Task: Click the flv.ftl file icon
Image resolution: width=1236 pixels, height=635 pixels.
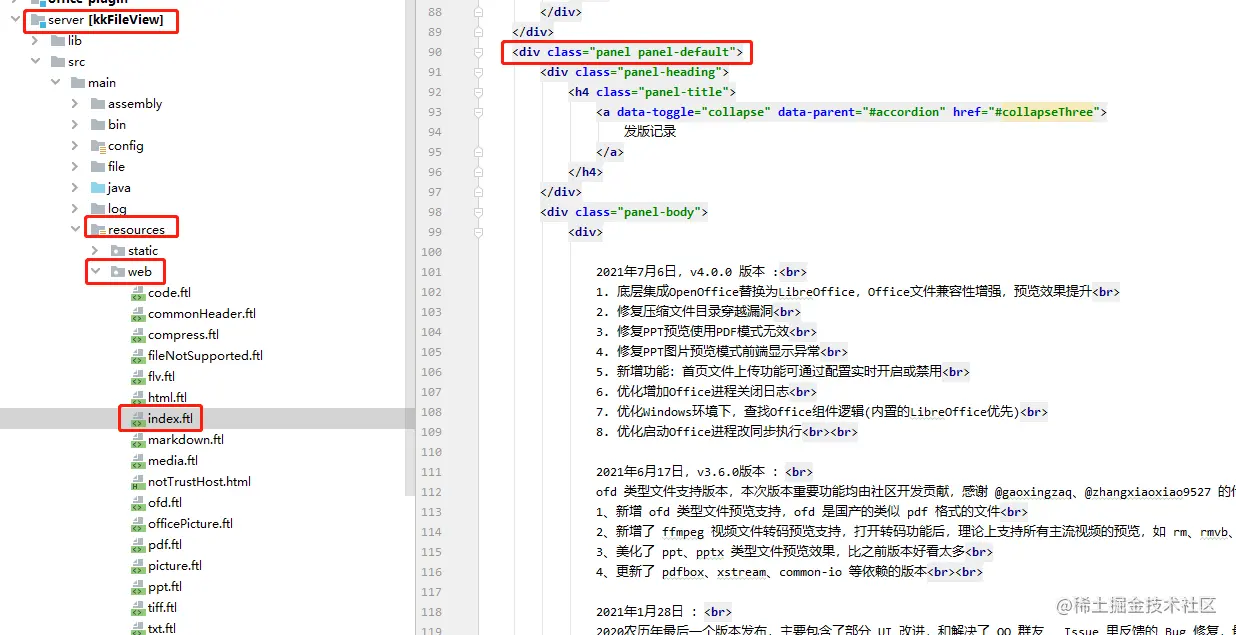Action: pyautogui.click(x=138, y=377)
